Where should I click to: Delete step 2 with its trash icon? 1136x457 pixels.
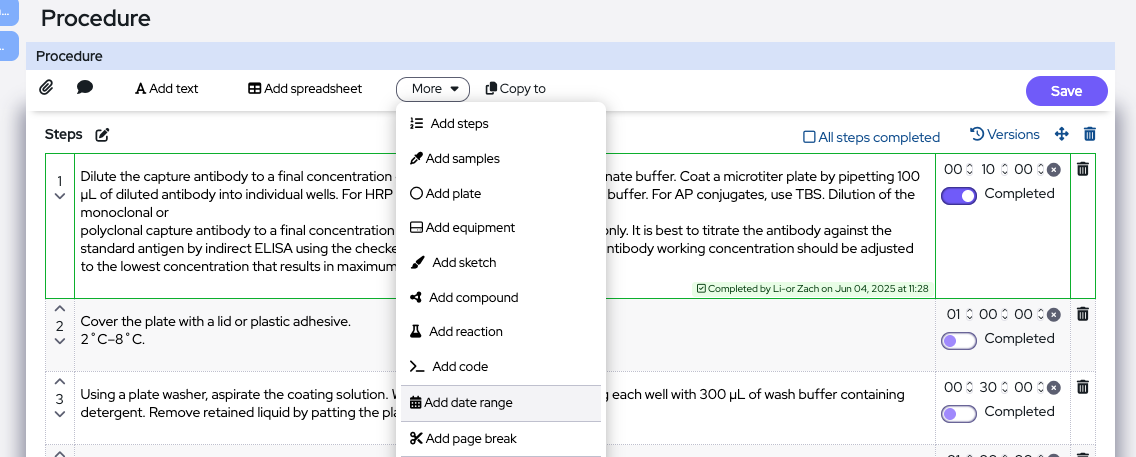tap(1082, 314)
